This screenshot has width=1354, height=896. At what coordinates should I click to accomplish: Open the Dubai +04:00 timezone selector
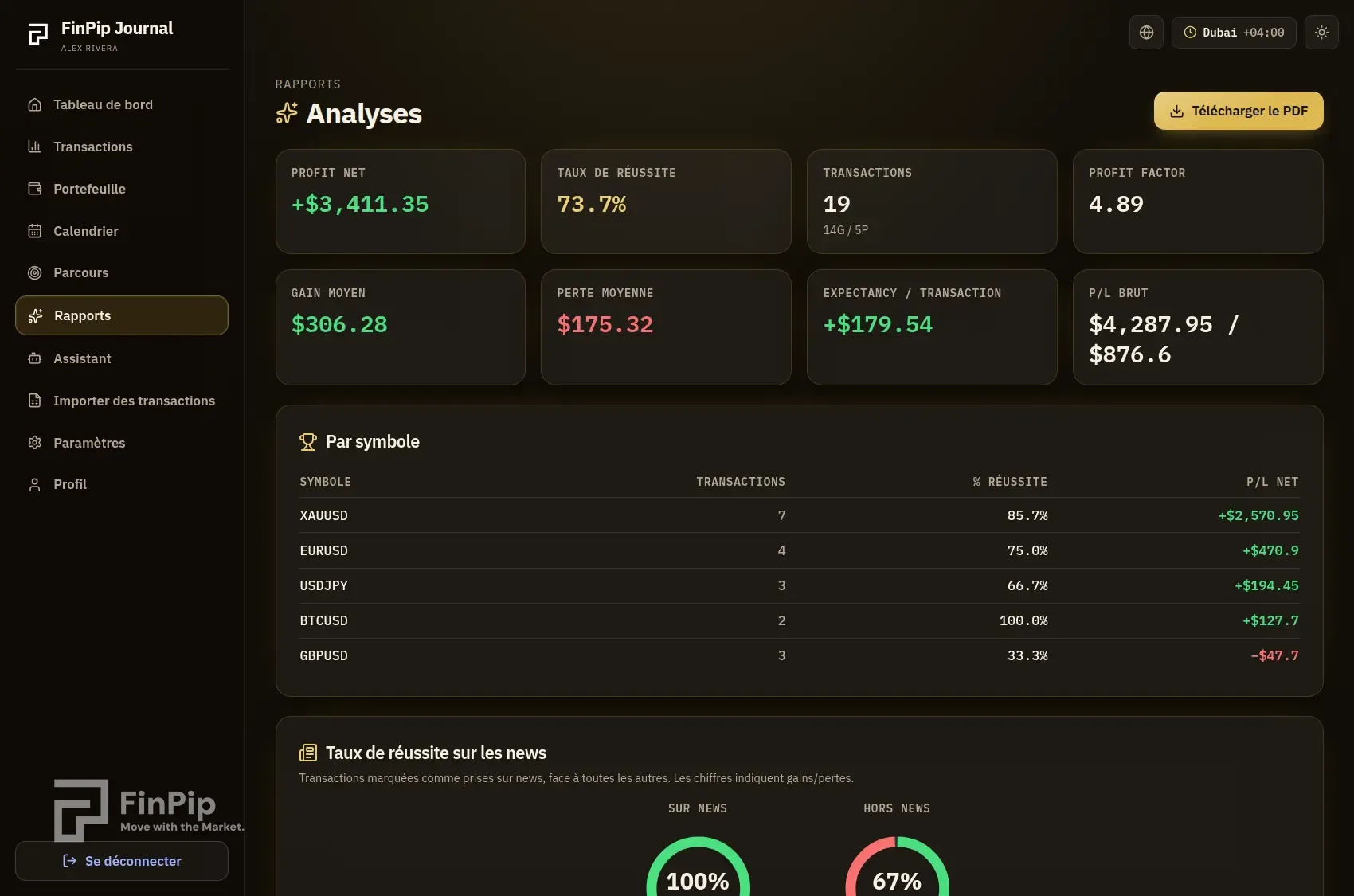(1234, 33)
